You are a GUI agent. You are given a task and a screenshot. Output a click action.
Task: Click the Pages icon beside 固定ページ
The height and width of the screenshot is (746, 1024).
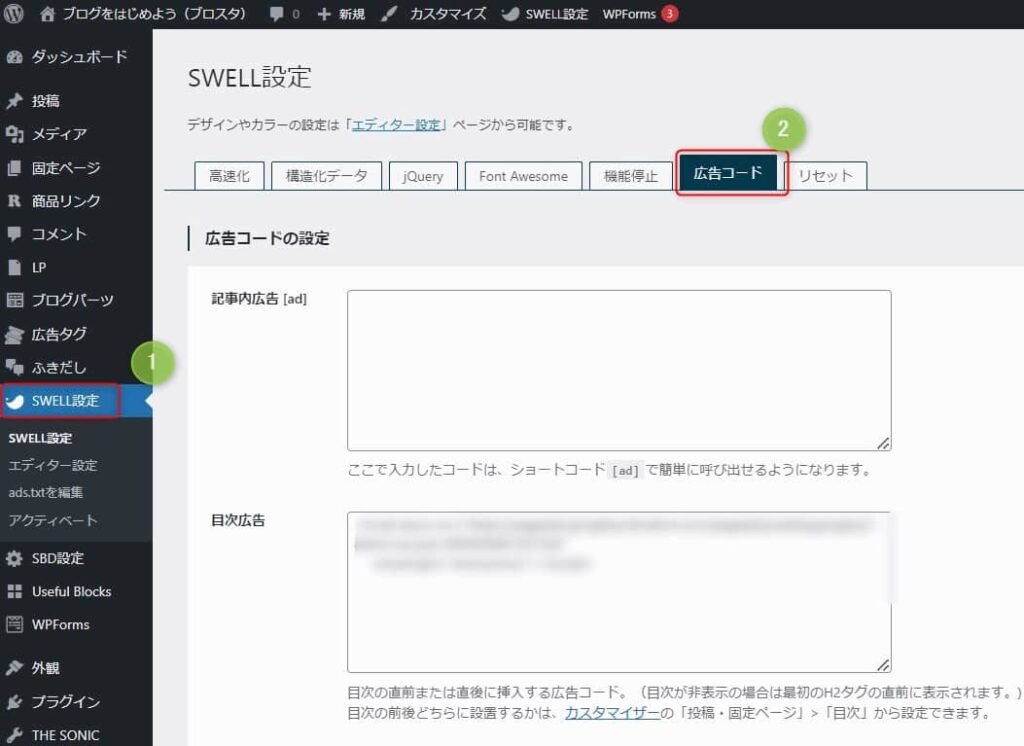click(14, 168)
